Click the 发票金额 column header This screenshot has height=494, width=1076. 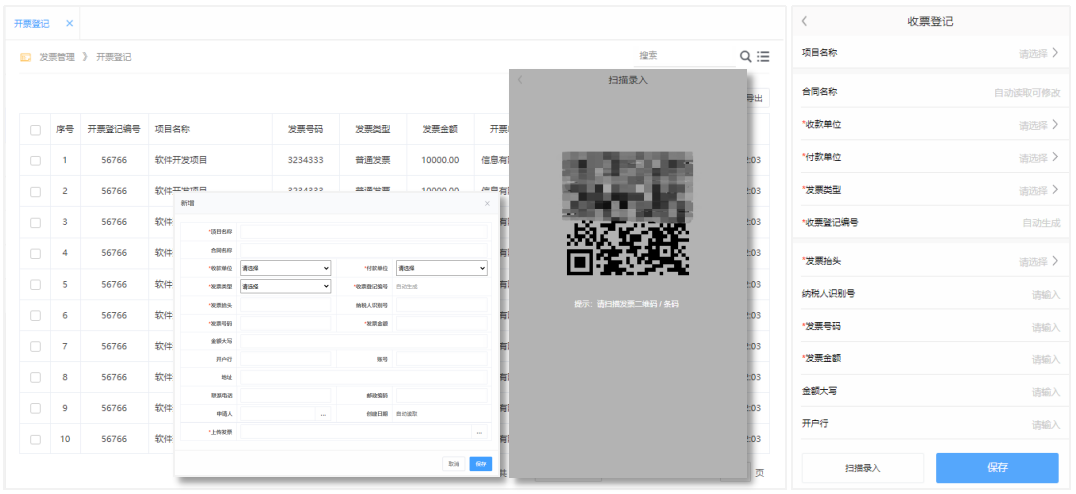point(440,129)
